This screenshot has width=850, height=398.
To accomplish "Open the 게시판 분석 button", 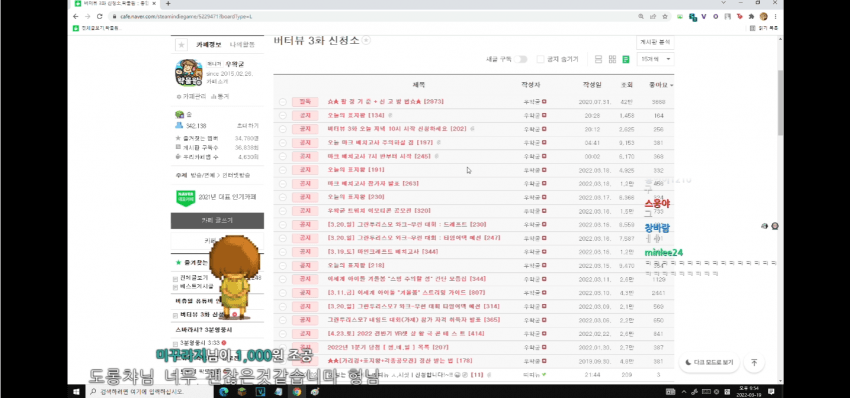I will pos(655,42).
